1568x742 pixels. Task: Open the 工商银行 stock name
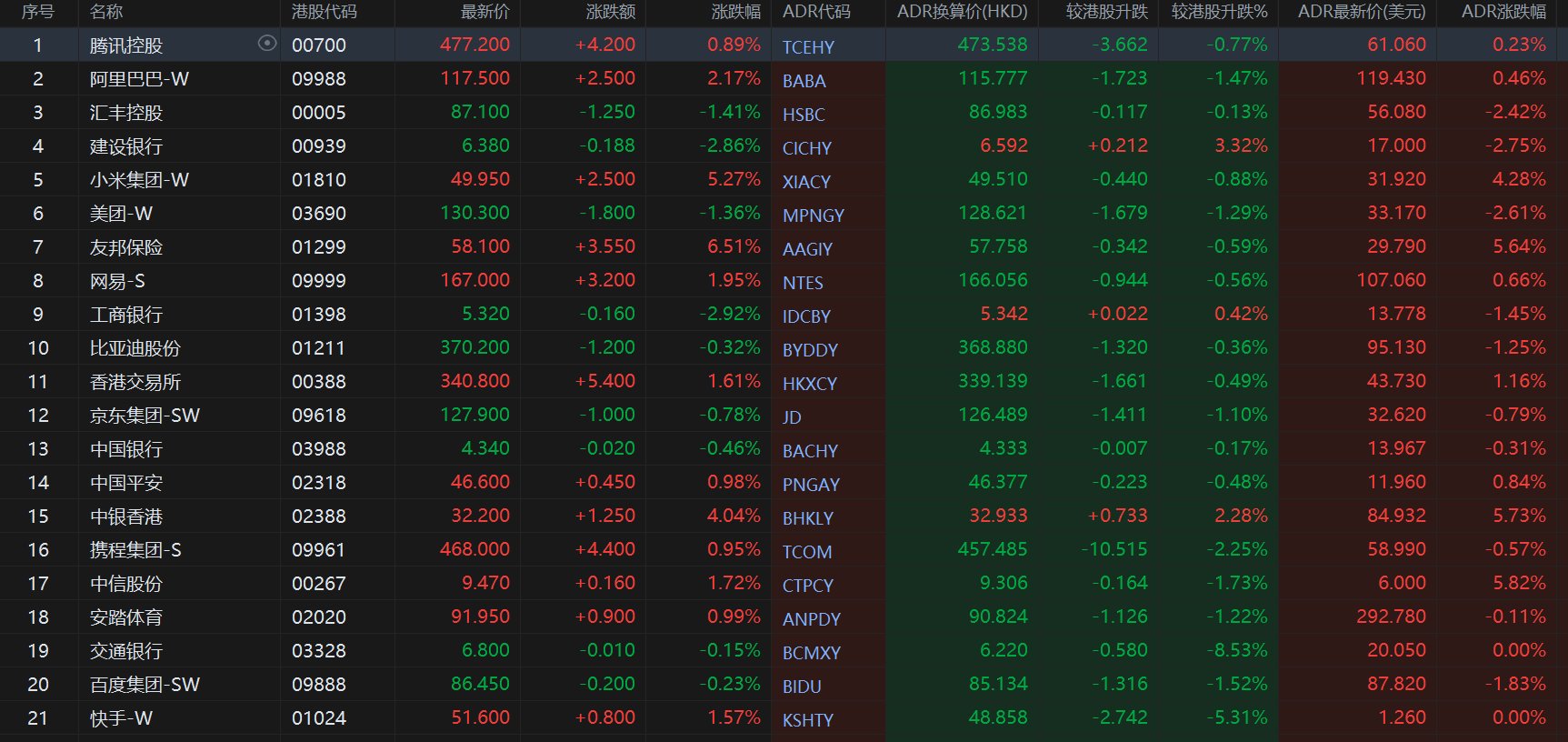126,315
